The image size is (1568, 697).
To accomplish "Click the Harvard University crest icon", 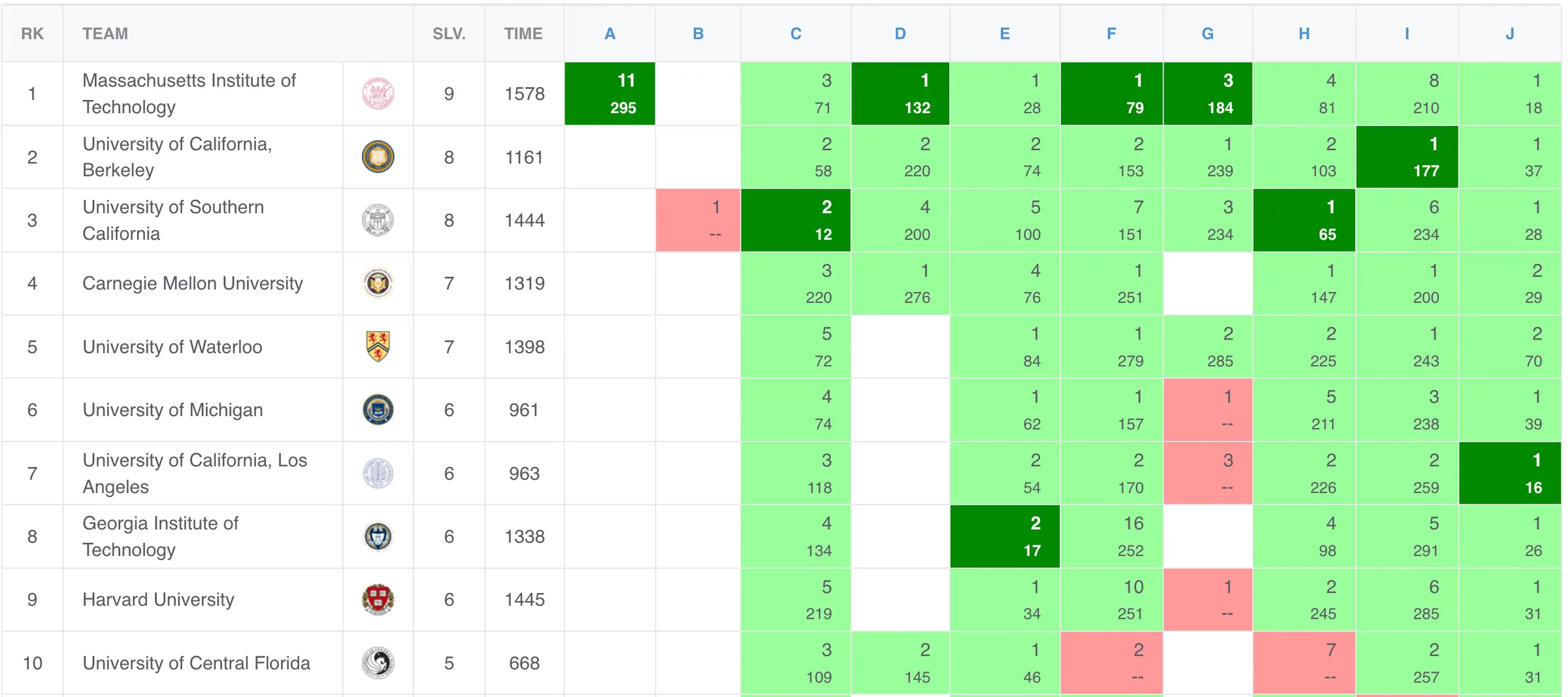I will point(378,600).
